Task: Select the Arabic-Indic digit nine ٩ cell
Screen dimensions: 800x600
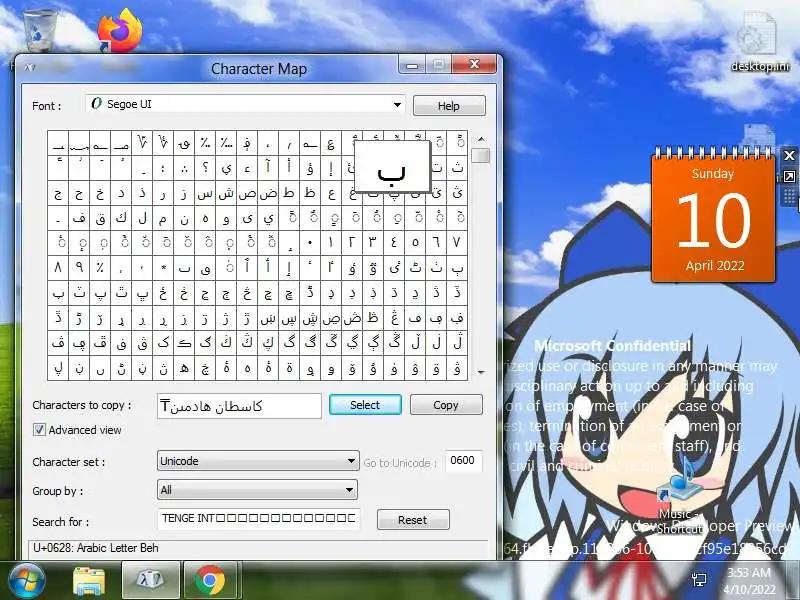Action: (x=79, y=268)
